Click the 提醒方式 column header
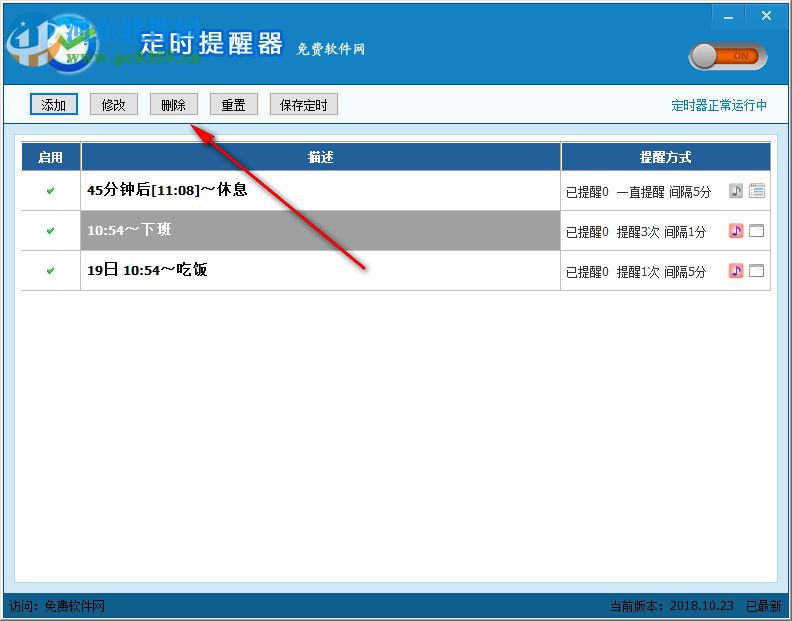792x621 pixels. (x=666, y=157)
